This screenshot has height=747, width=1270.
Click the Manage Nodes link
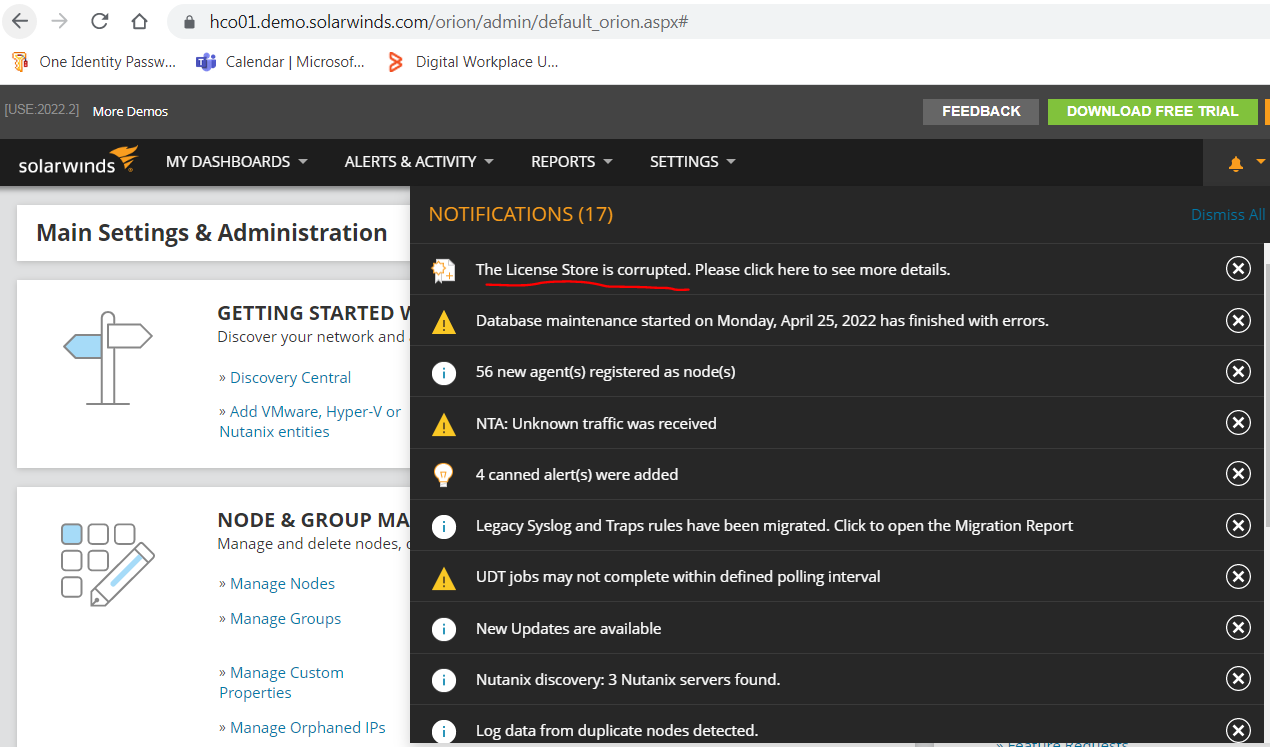(282, 583)
